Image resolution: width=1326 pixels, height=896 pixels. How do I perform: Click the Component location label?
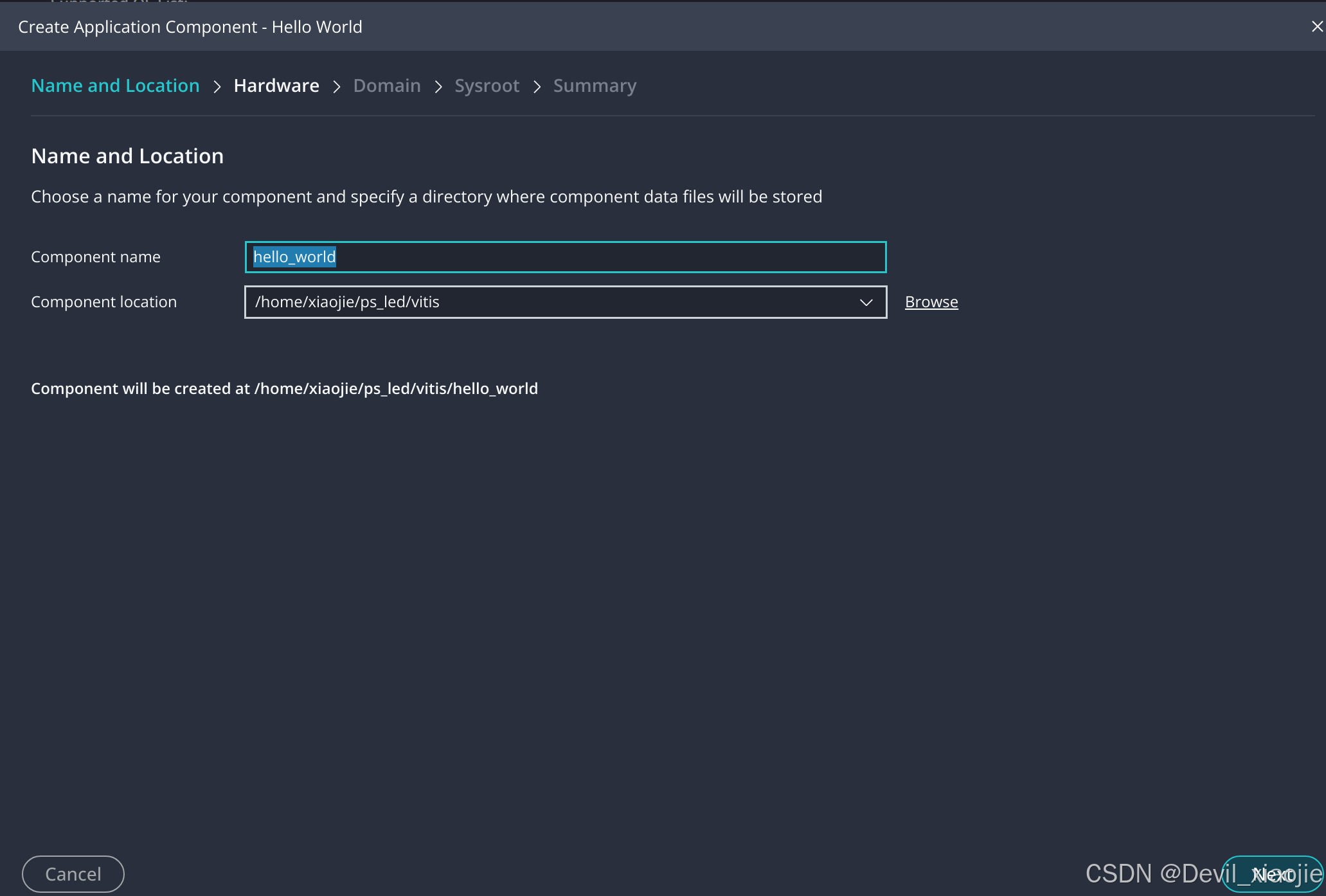pos(103,302)
